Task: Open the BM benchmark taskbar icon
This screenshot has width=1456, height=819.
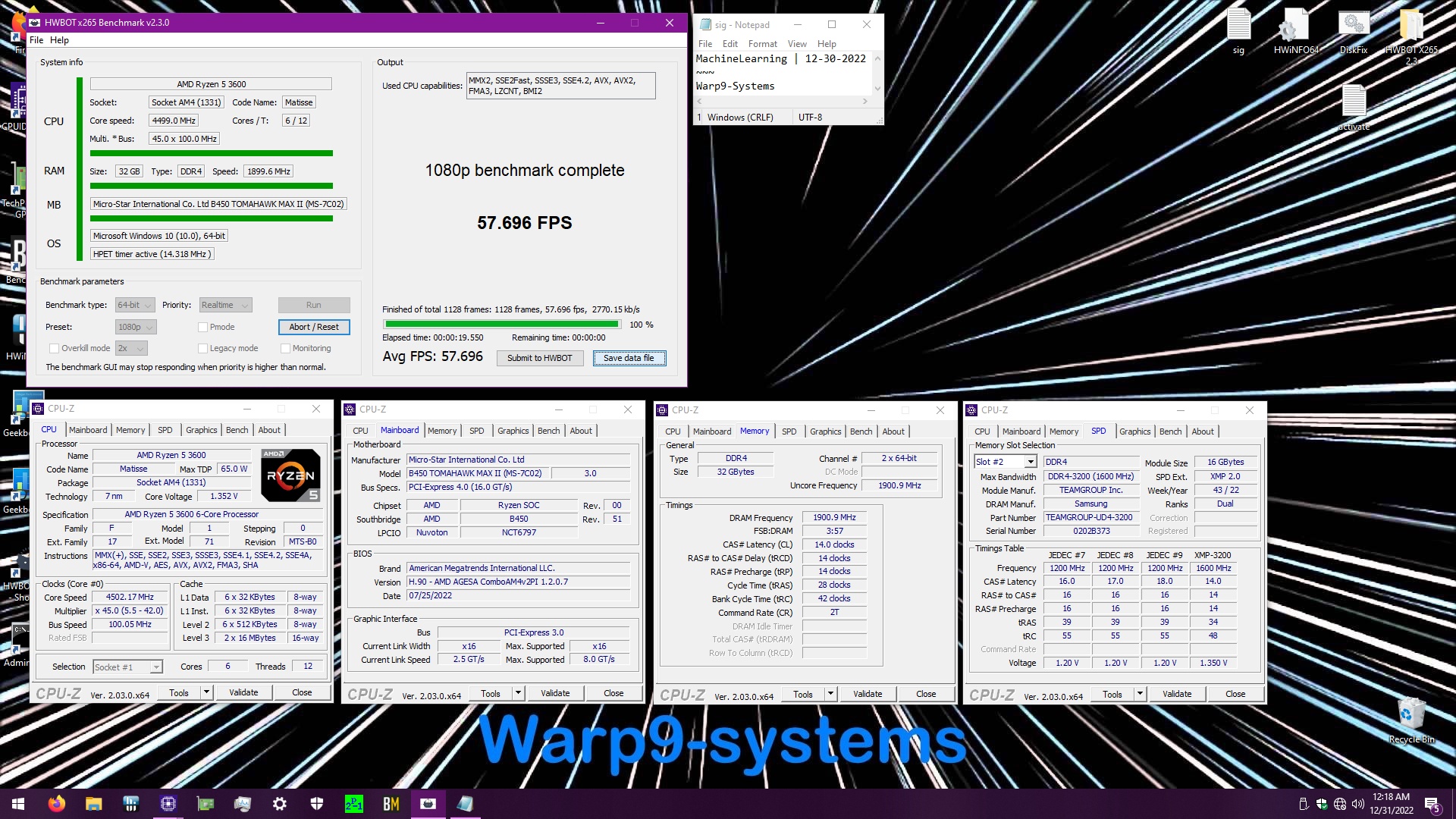Action: coord(391,804)
